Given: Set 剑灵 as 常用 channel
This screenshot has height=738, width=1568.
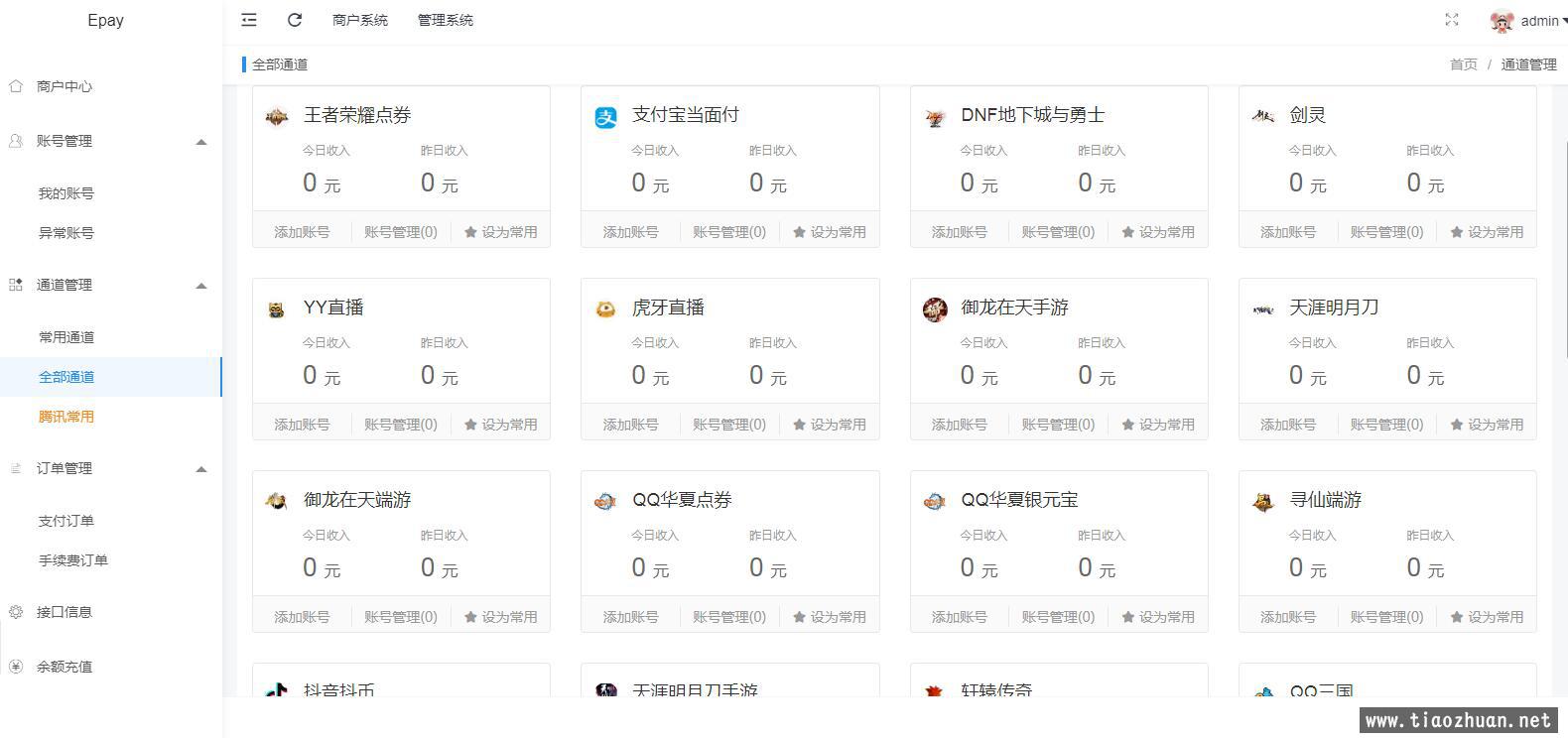Looking at the screenshot, I should pos(1487,232).
